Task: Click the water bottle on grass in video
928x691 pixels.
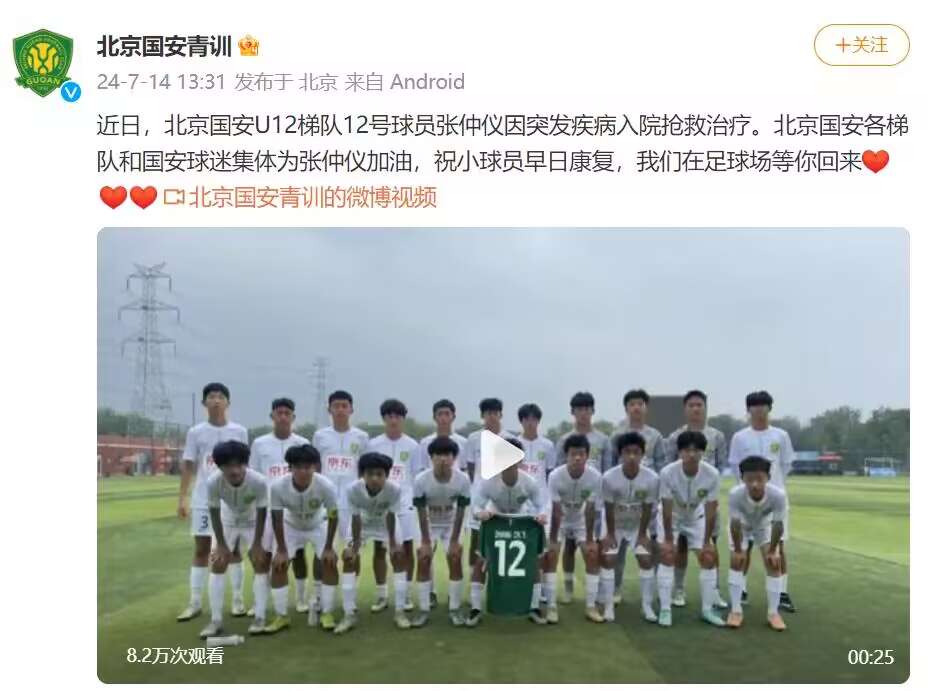Action: pos(224,640)
